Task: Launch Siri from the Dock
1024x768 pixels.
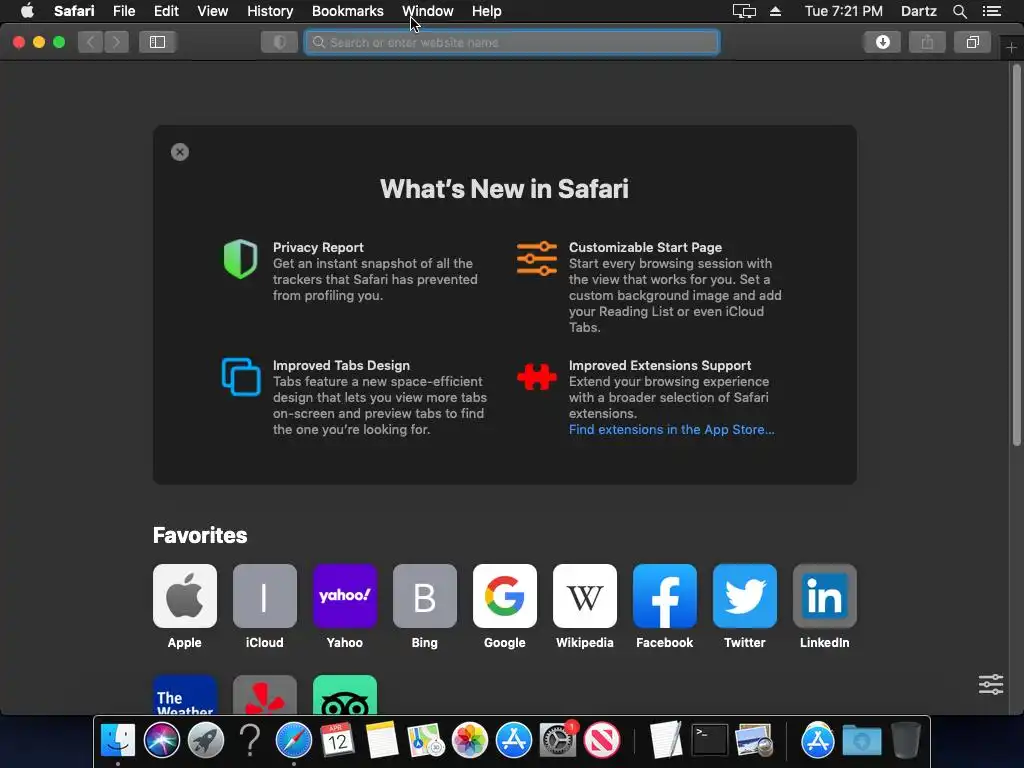Action: 162,740
